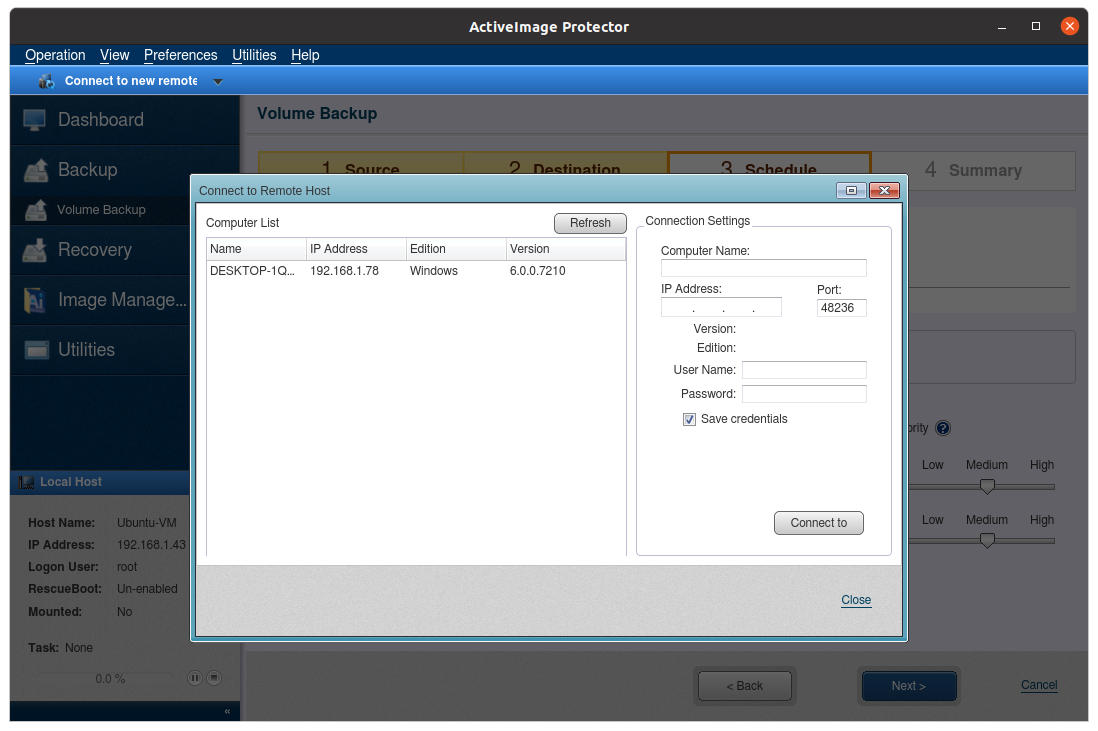
Task: Maximize the Connect to Remote Host dialog
Action: (x=851, y=190)
